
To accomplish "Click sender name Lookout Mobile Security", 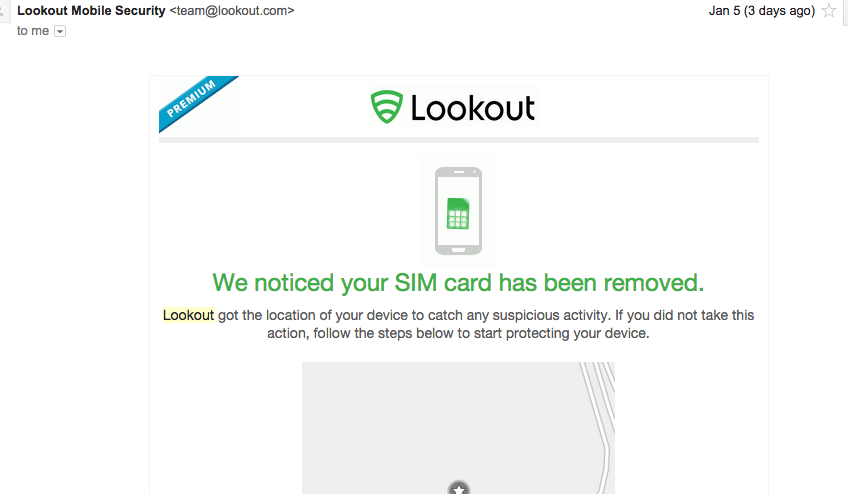I will point(91,11).
